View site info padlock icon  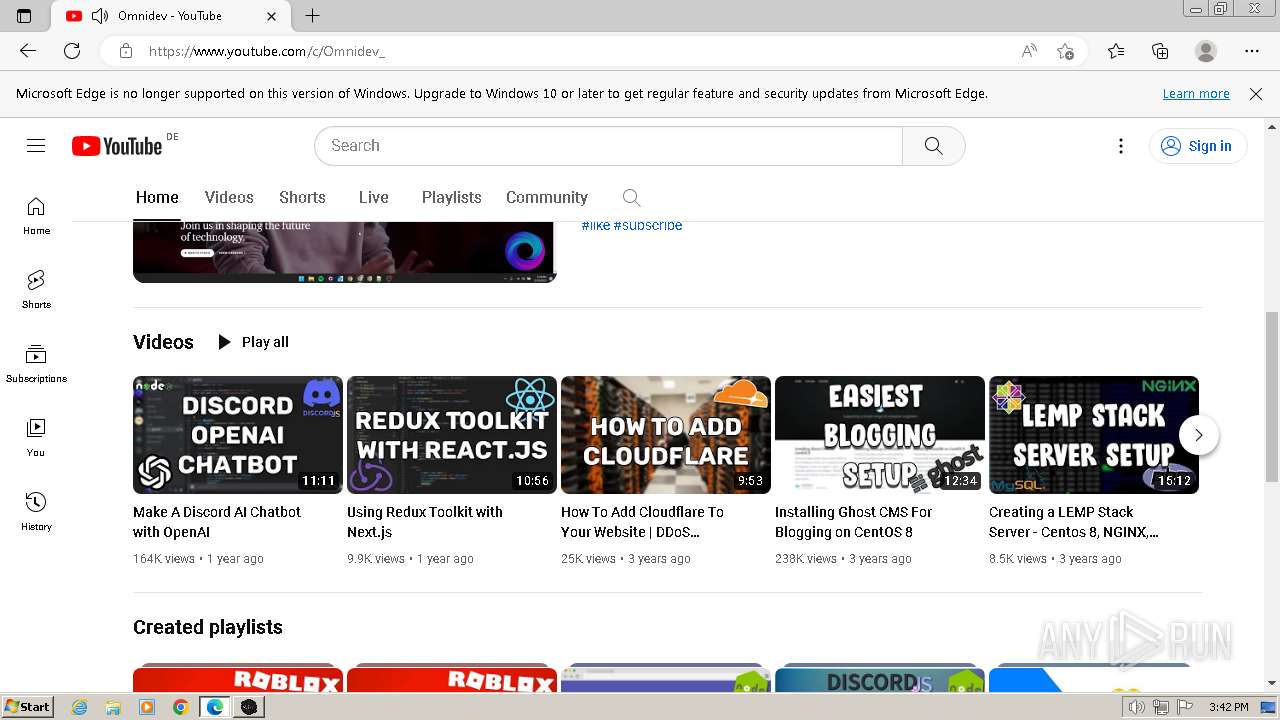[x=126, y=51]
